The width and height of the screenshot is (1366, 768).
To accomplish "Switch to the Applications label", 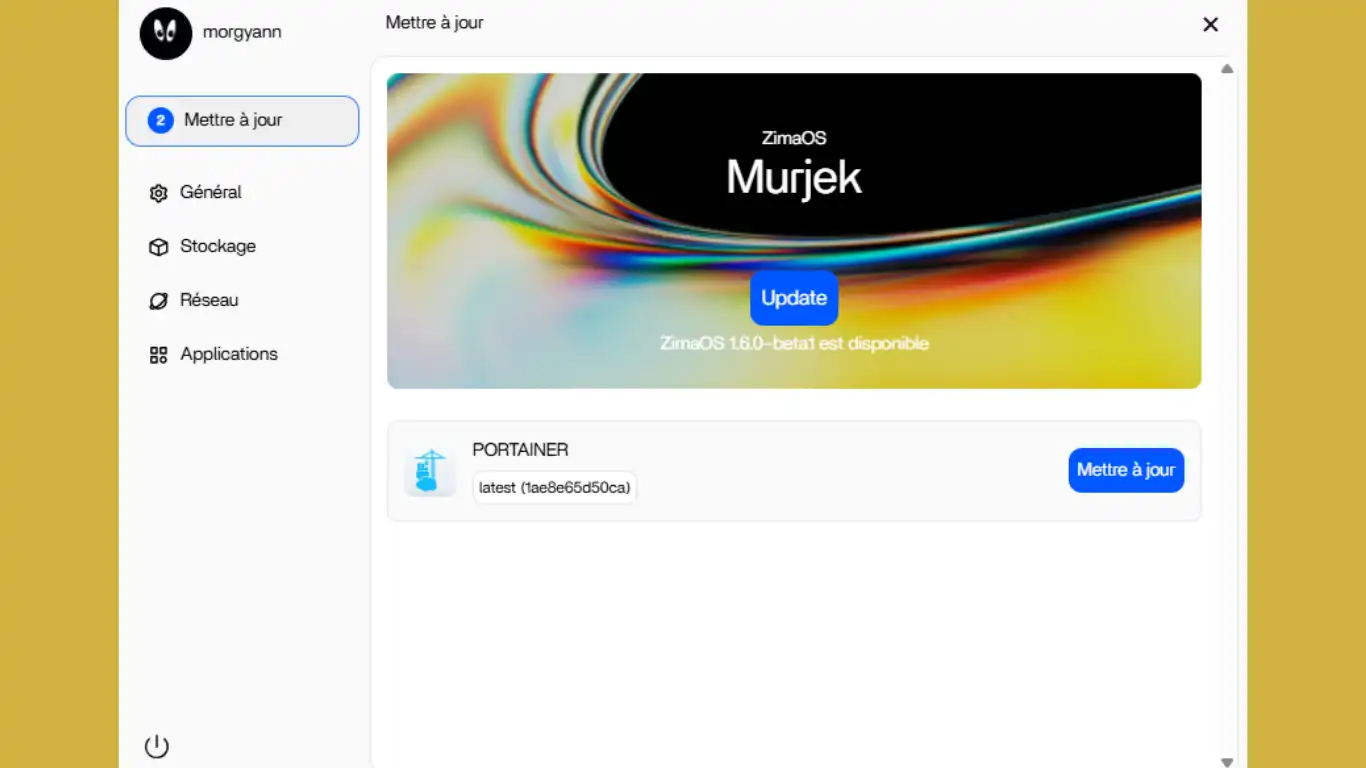I will (229, 354).
